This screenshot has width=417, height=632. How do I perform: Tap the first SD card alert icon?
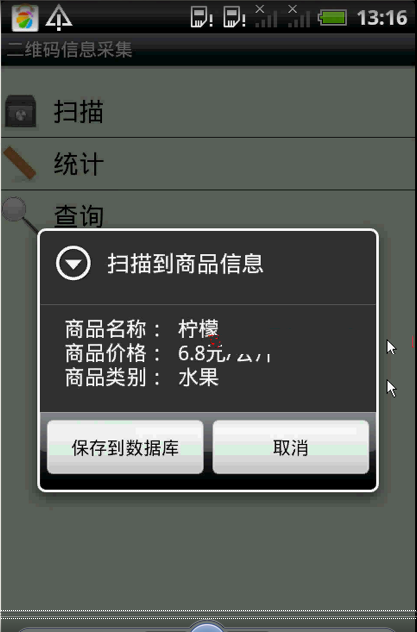(201, 17)
